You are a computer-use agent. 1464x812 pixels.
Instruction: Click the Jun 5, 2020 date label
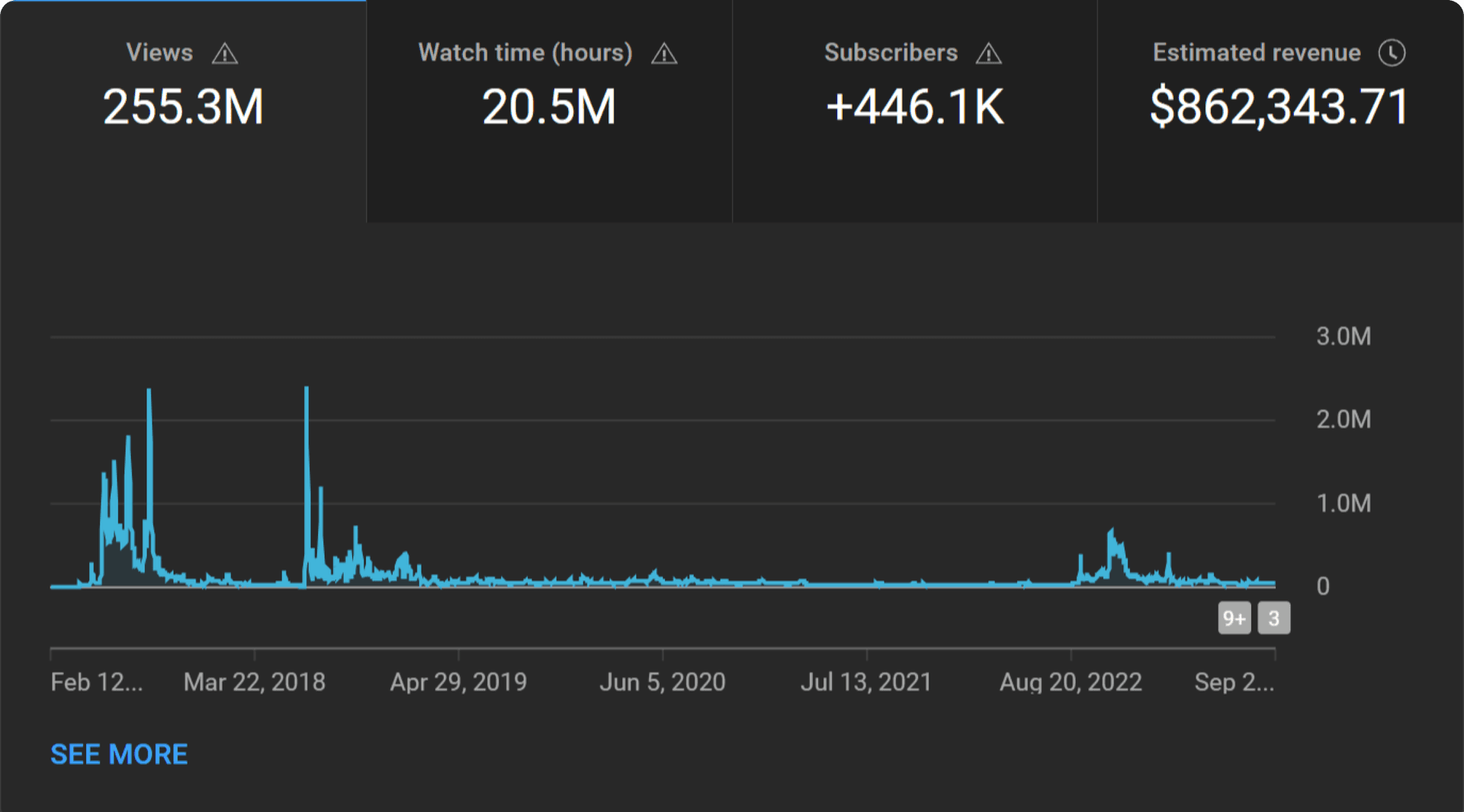tap(663, 682)
